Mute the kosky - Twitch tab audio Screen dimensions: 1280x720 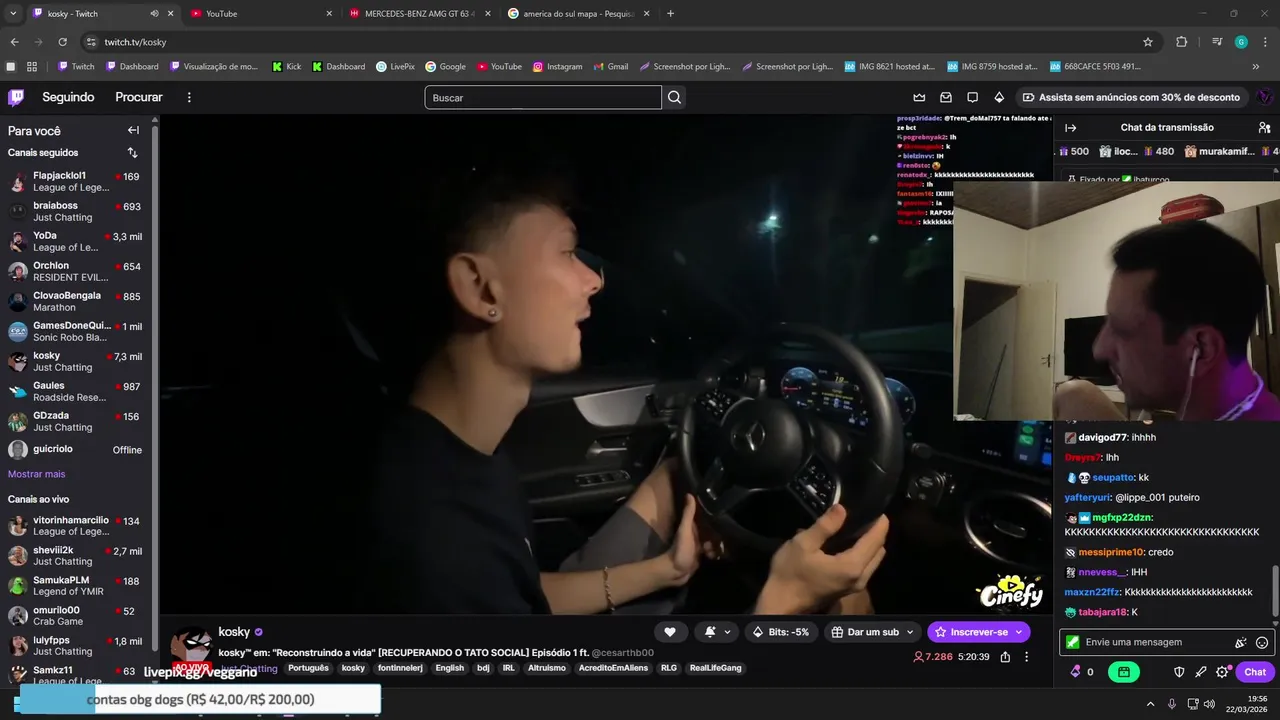tap(154, 14)
